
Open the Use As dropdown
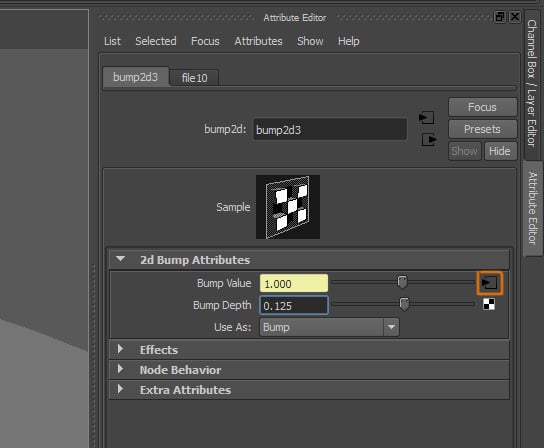pos(330,327)
